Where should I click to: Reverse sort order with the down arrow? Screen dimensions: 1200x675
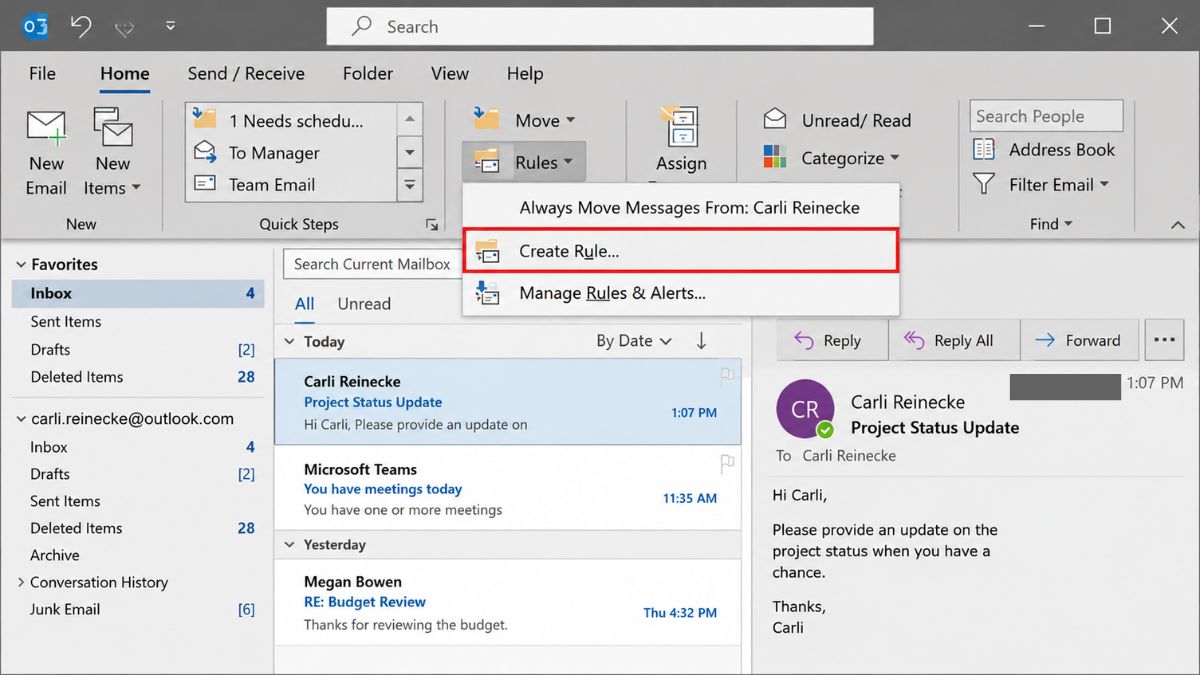click(x=701, y=341)
